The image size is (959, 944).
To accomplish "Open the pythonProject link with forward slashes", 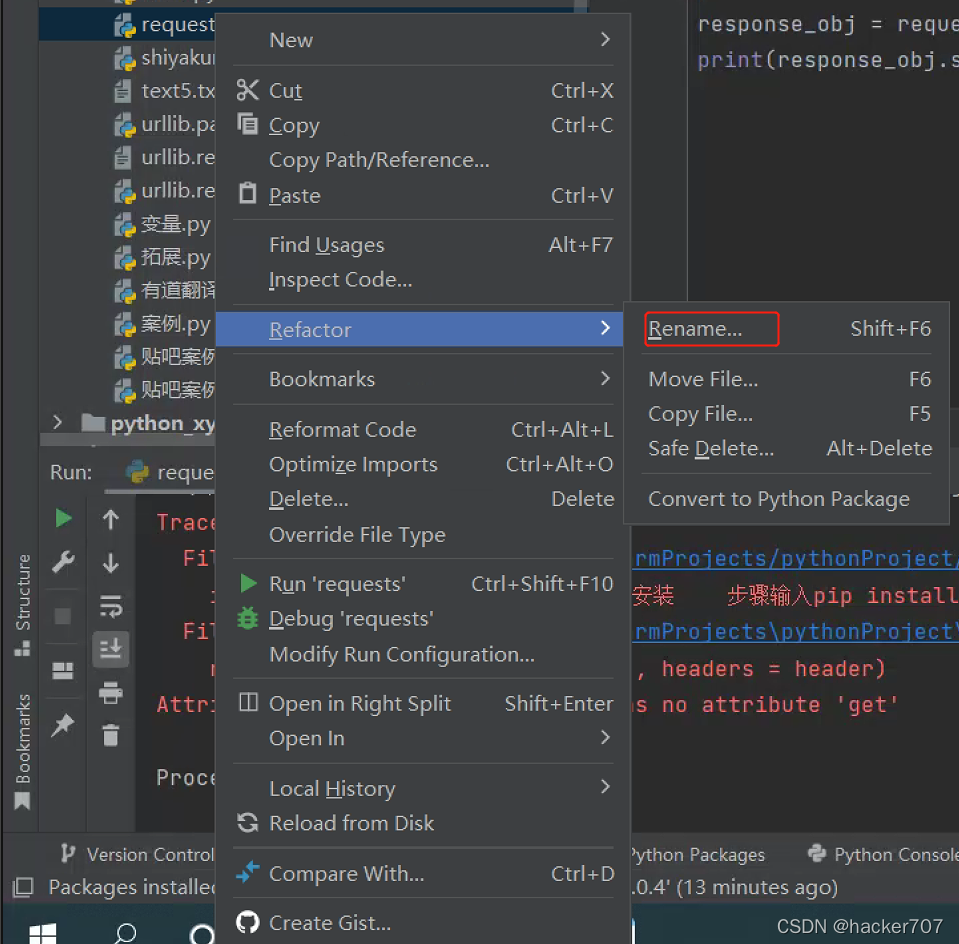I will tap(796, 559).
